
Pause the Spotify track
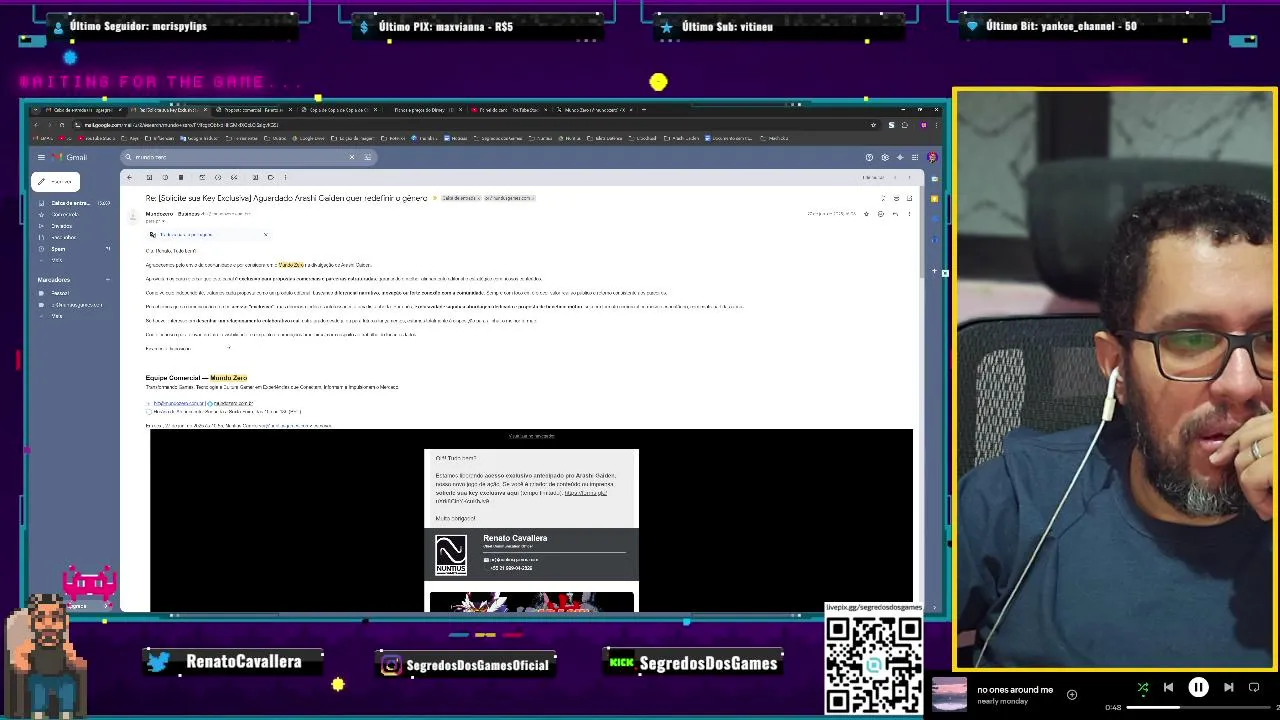point(1198,687)
